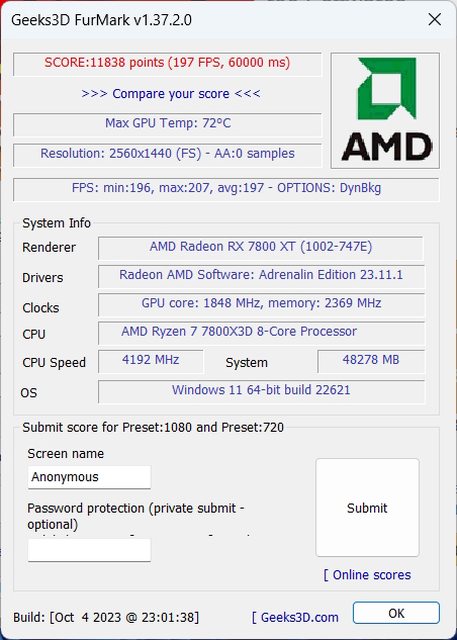Open the Compare your score link
This screenshot has width=457, height=640.
click(x=171, y=94)
